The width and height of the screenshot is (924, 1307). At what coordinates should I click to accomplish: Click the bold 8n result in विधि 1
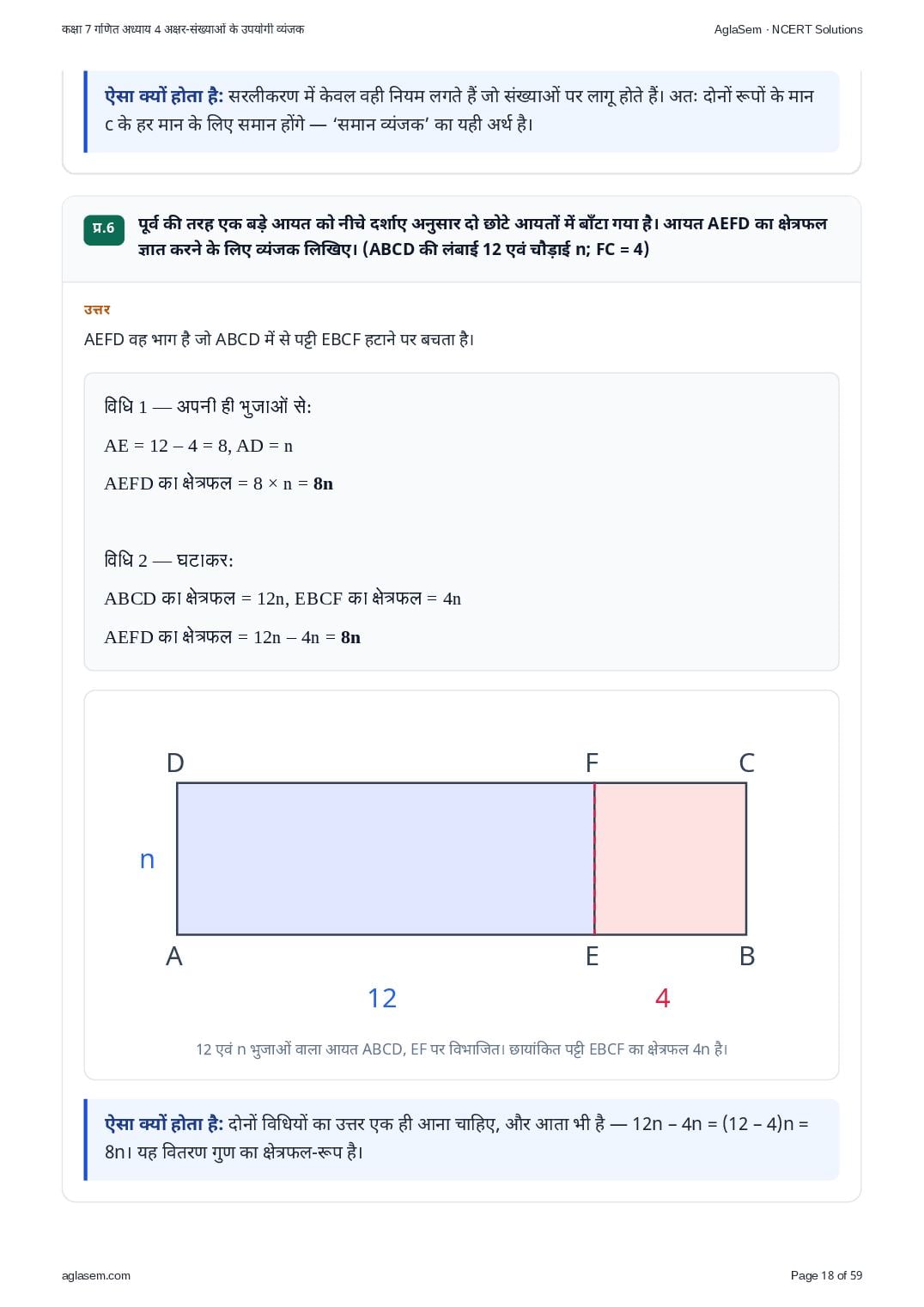pyautogui.click(x=323, y=483)
